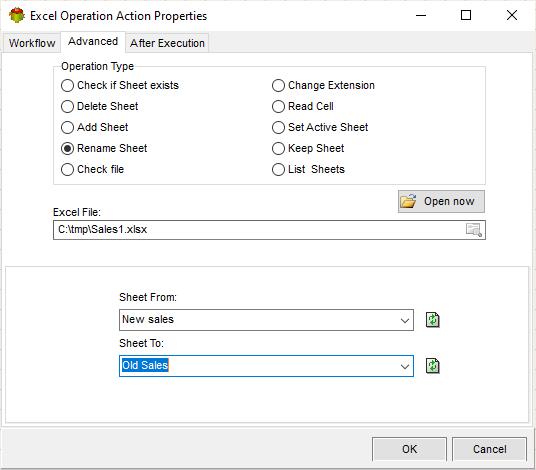
Task: Refresh the Sheet To list icon
Action: [x=433, y=366]
